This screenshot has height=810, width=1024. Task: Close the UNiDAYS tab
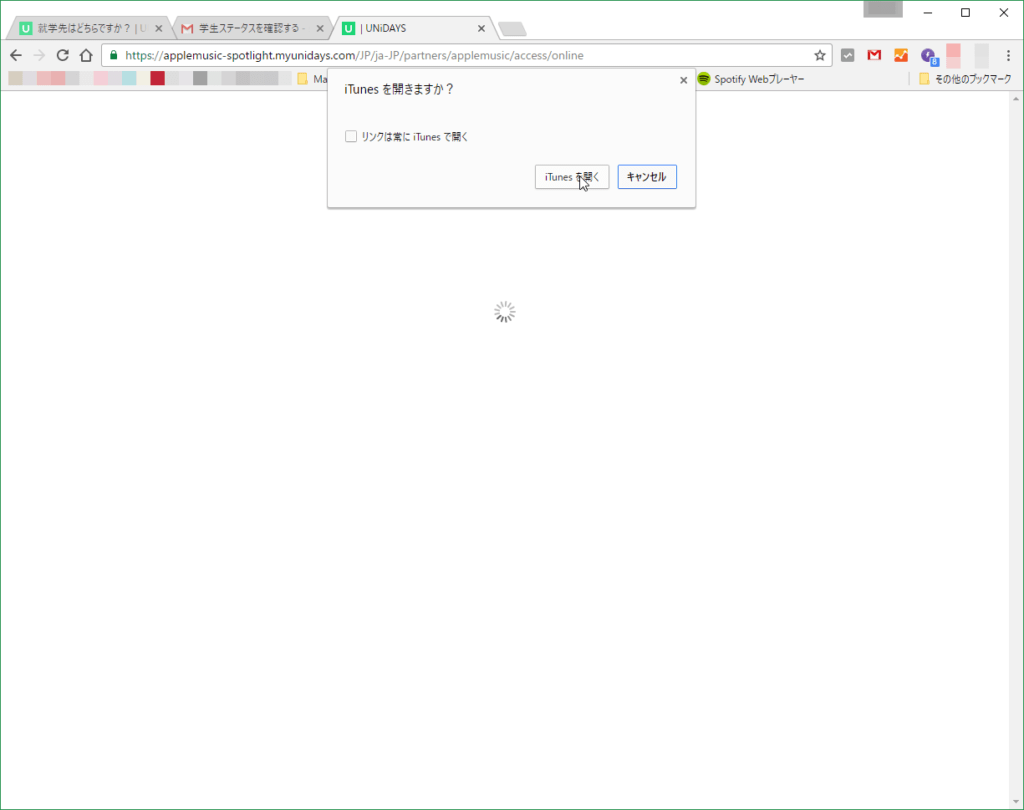(481, 28)
